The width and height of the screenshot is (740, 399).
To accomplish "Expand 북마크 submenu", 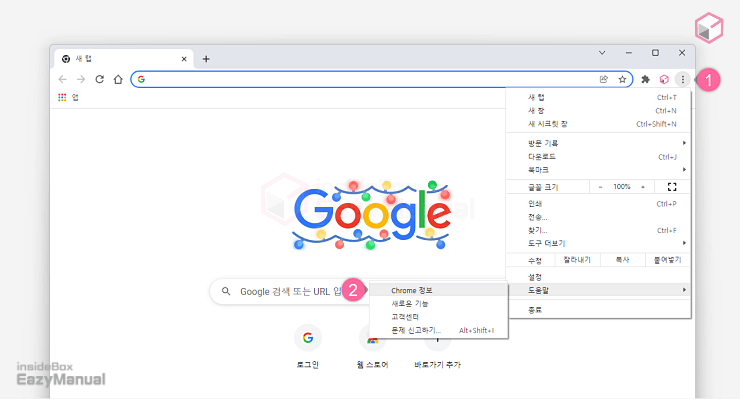I will click(598, 170).
